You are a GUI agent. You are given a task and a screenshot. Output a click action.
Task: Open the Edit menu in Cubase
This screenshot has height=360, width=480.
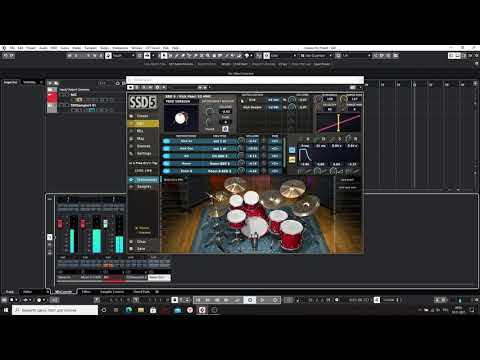click(x=20, y=48)
